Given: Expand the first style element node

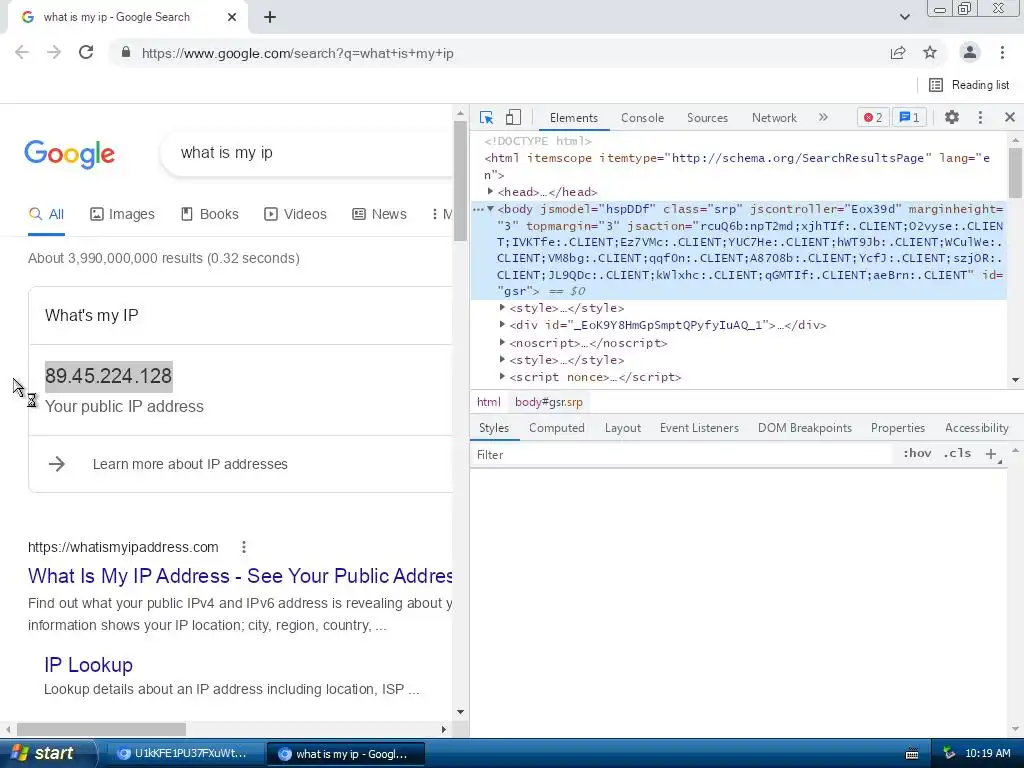Looking at the screenshot, I should click(x=502, y=307).
